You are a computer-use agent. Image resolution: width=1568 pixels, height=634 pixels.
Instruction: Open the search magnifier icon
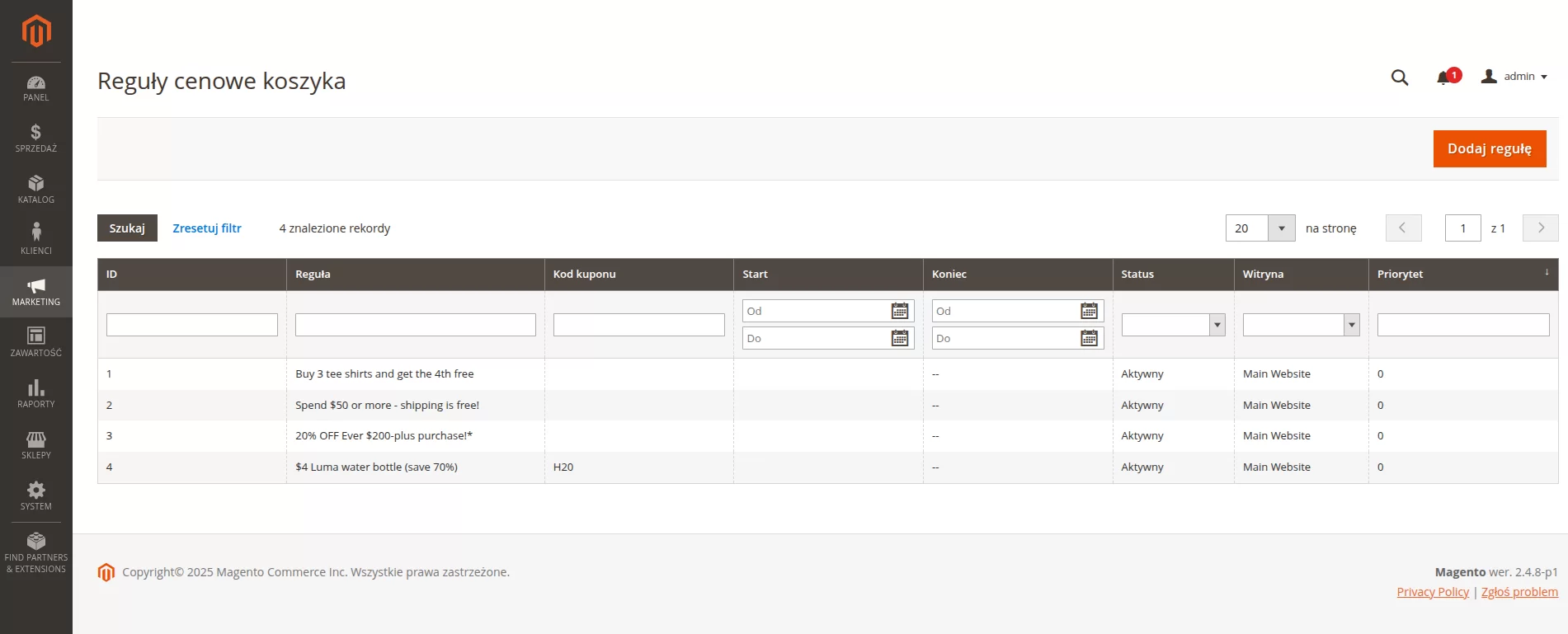coord(1399,77)
